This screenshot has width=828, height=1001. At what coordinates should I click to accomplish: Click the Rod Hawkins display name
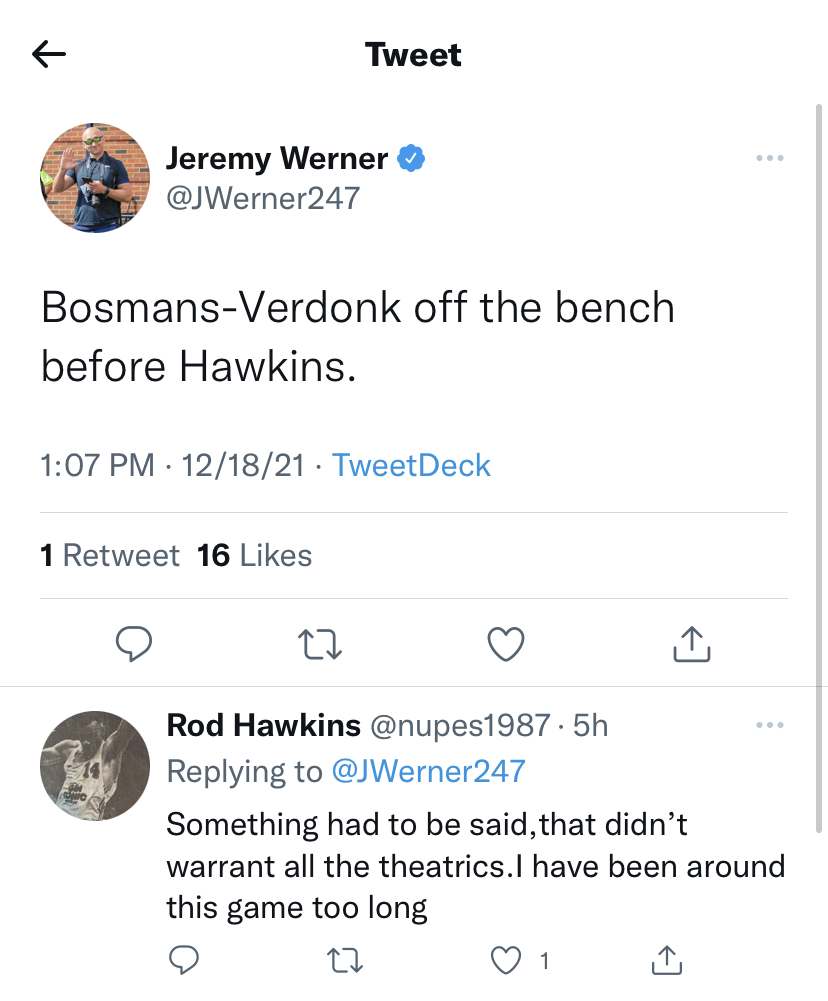click(x=263, y=725)
